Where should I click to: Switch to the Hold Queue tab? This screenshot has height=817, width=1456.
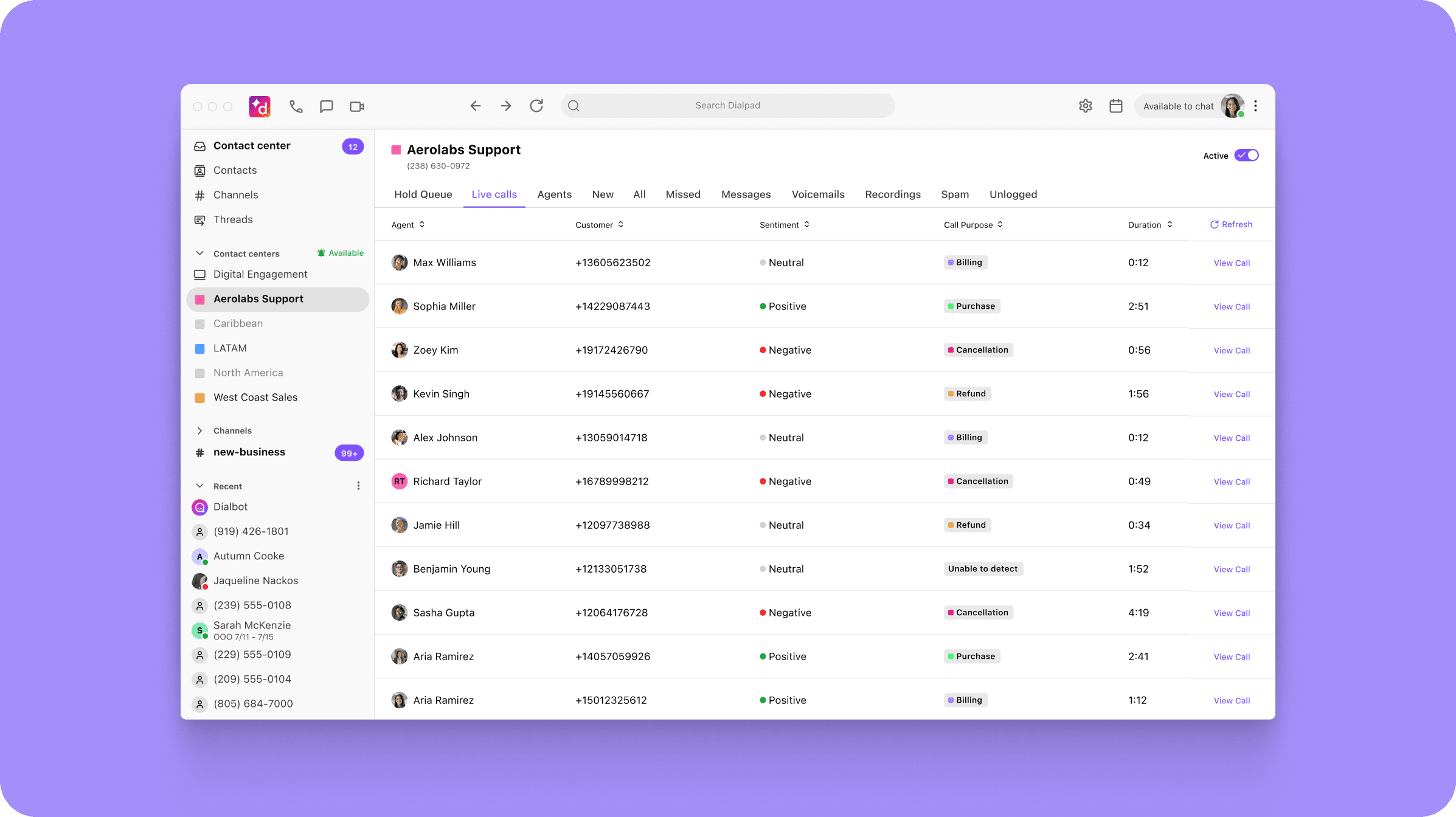point(423,195)
